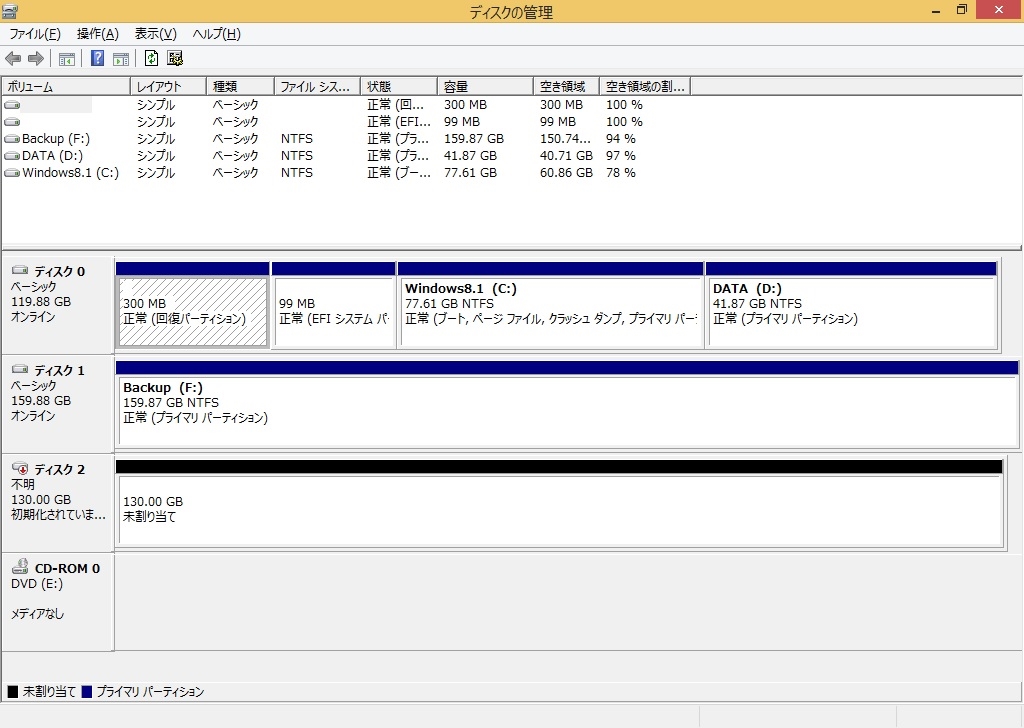This screenshot has height=728, width=1024.
Task: Open the 操作(A) menu
Action: (97, 34)
